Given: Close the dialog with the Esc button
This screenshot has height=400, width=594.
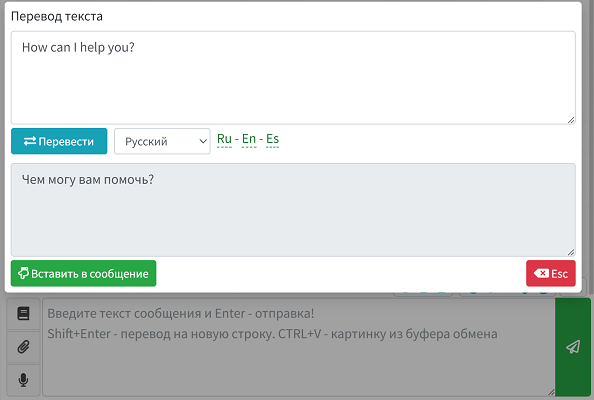Looking at the screenshot, I should tap(551, 273).
